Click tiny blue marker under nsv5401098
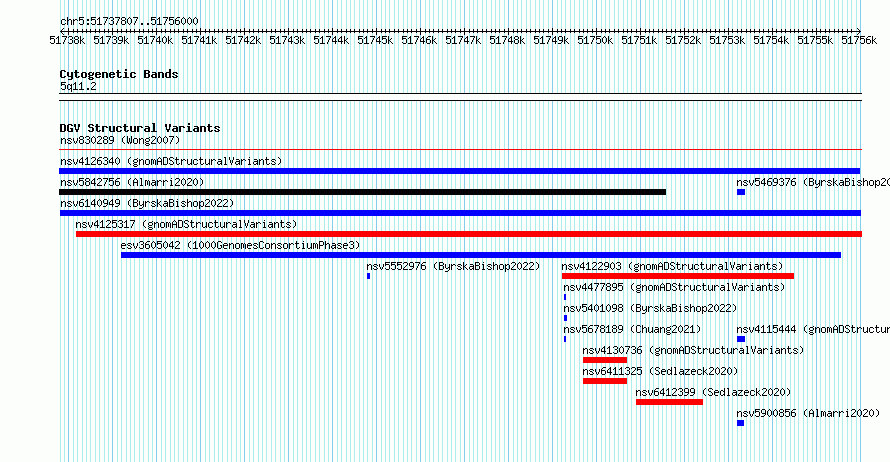This screenshot has height=462, width=890. tap(565, 318)
